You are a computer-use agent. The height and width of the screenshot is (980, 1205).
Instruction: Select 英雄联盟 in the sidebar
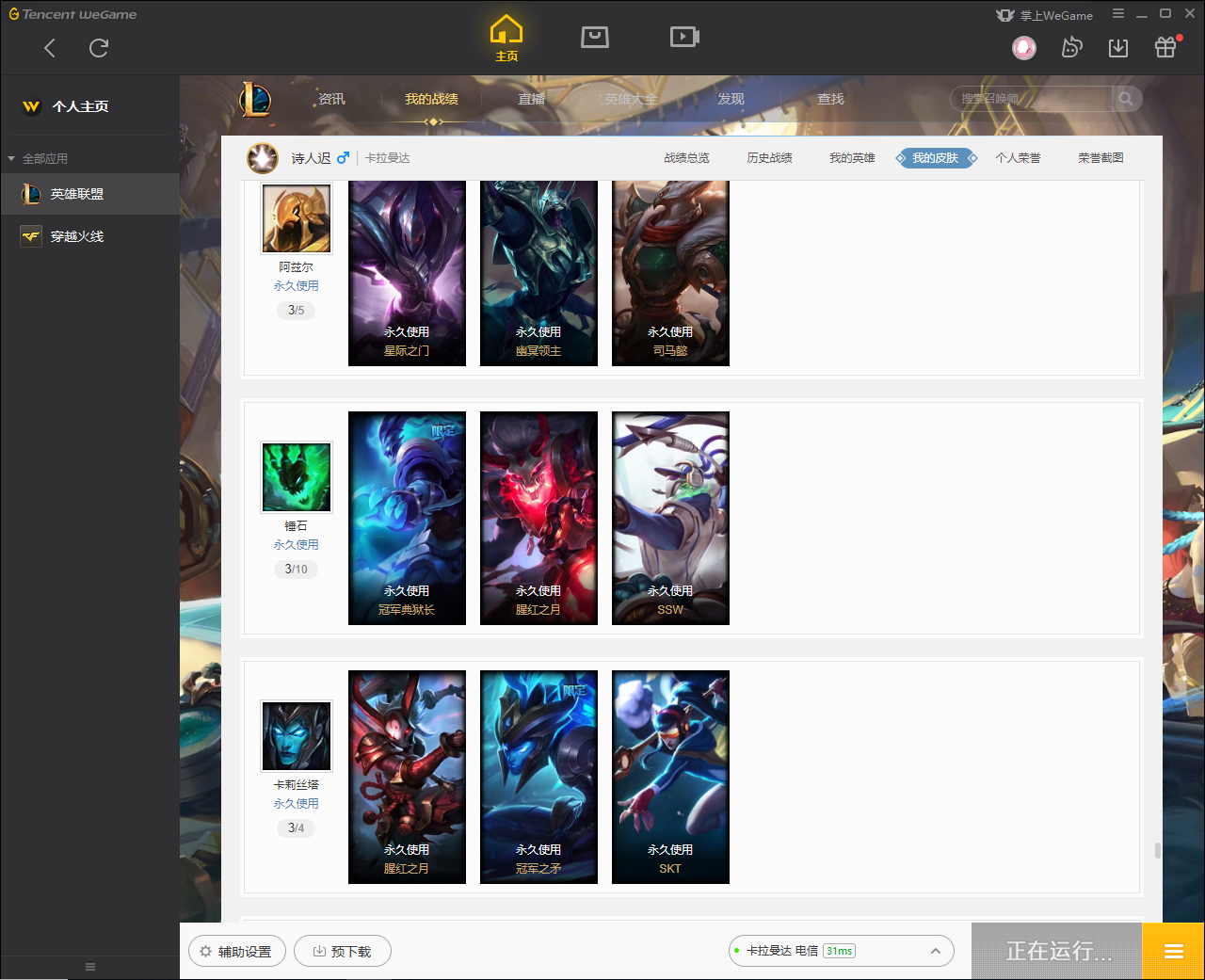(x=89, y=194)
